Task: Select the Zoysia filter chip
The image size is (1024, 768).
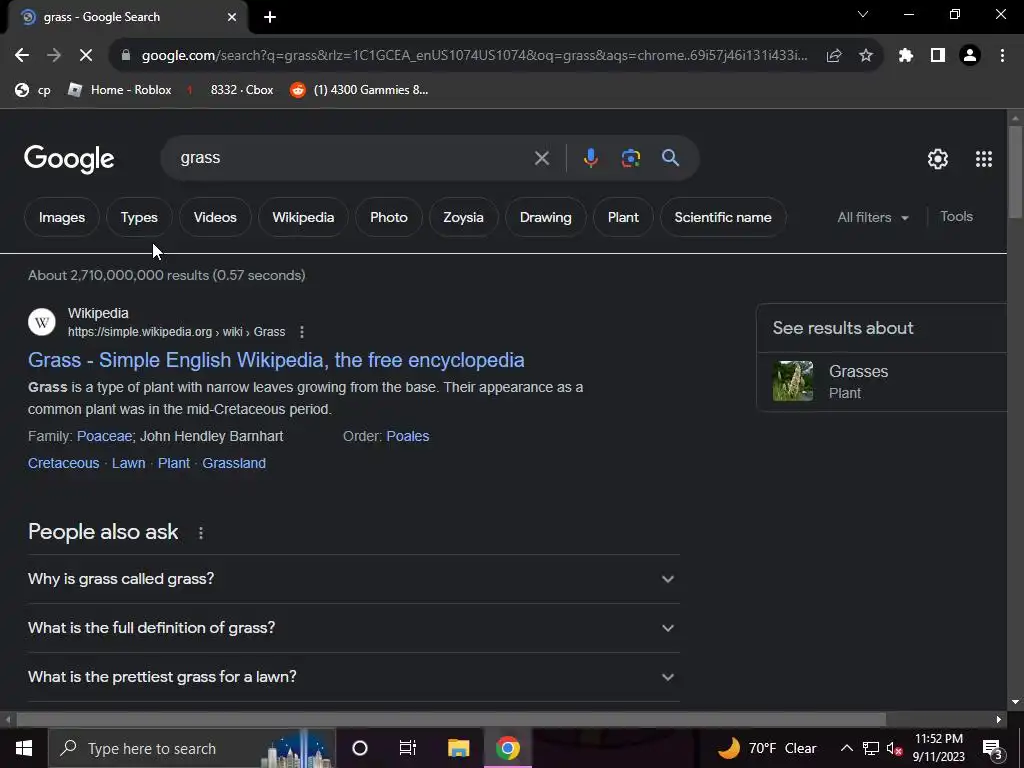Action: (464, 217)
